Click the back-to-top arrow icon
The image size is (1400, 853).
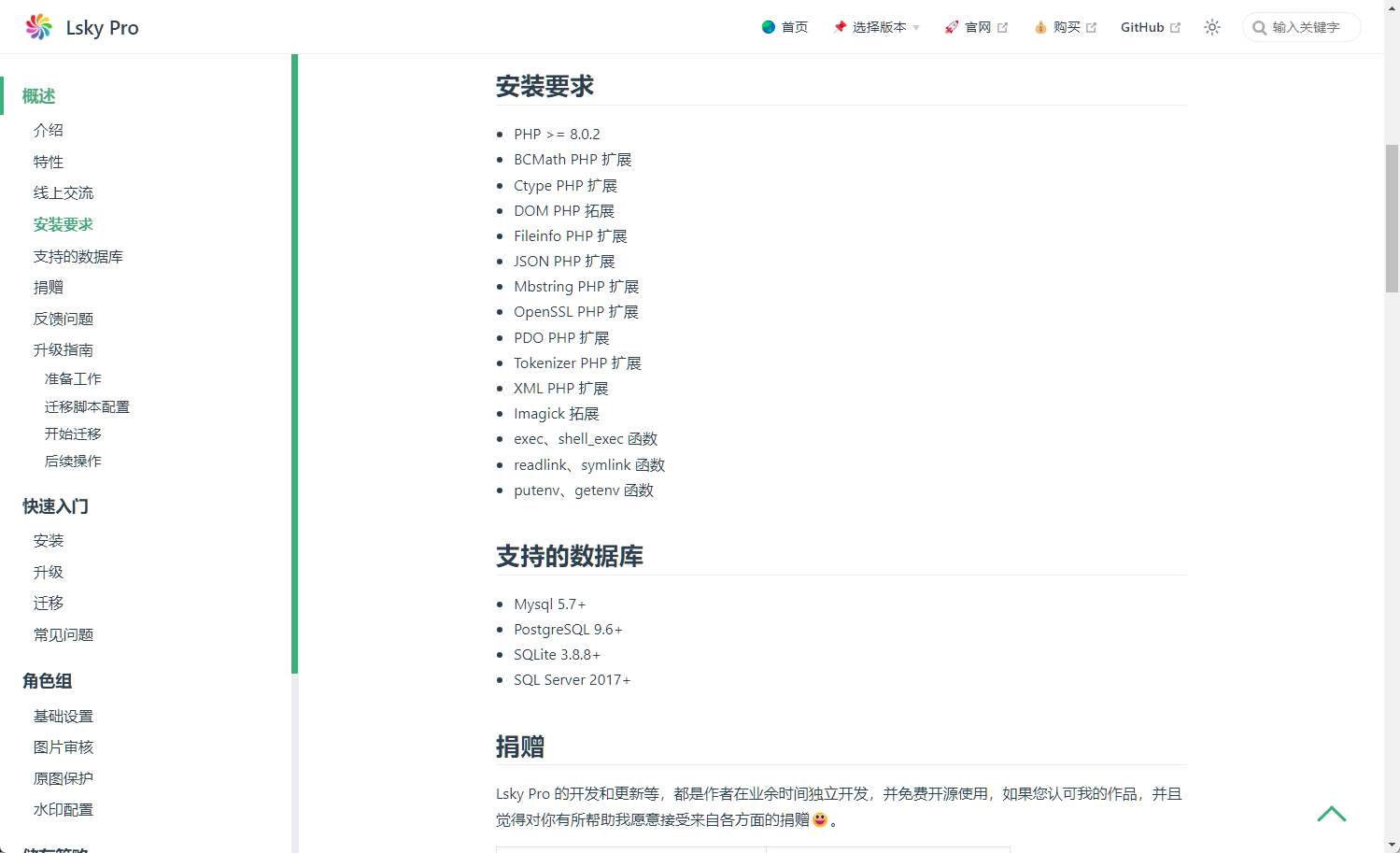[x=1332, y=814]
